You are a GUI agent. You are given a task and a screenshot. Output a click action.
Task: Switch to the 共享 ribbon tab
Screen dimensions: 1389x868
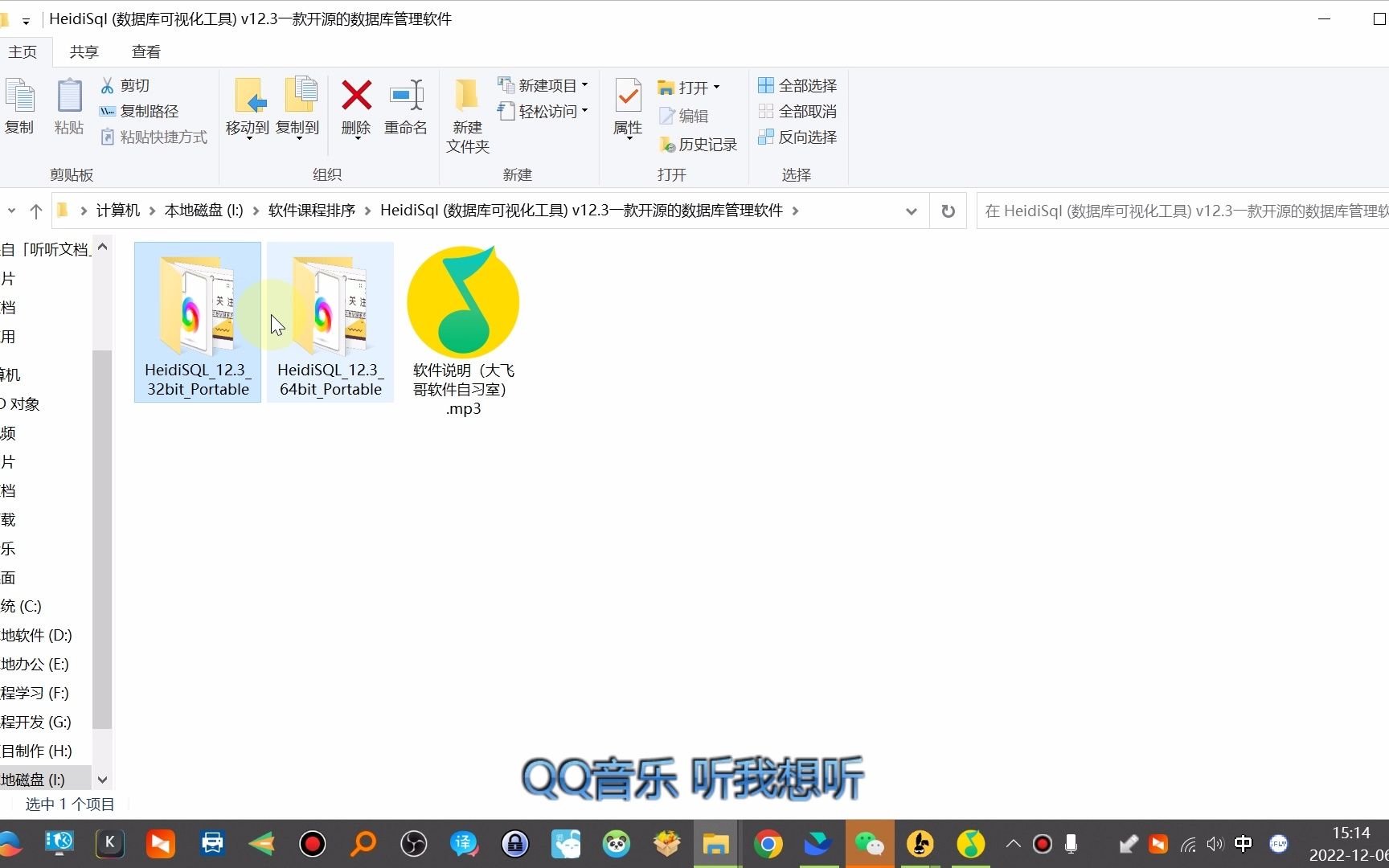pyautogui.click(x=84, y=51)
